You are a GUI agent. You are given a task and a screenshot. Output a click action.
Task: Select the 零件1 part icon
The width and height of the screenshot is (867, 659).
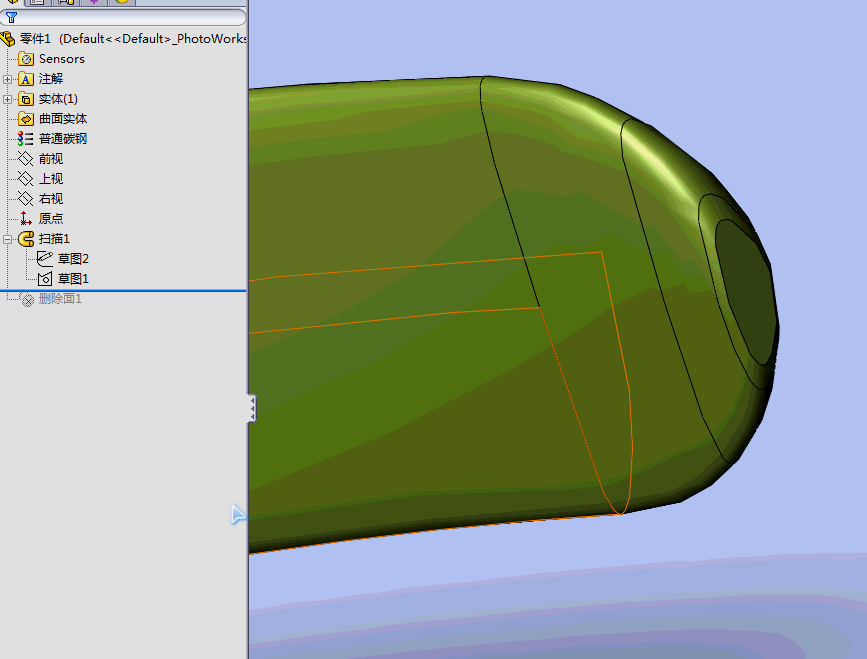coord(8,39)
